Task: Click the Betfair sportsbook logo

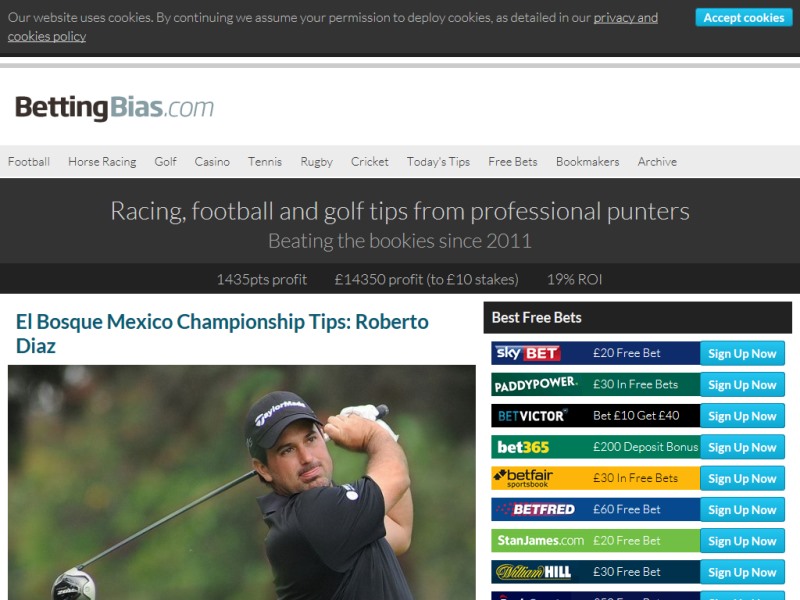Action: [523, 478]
